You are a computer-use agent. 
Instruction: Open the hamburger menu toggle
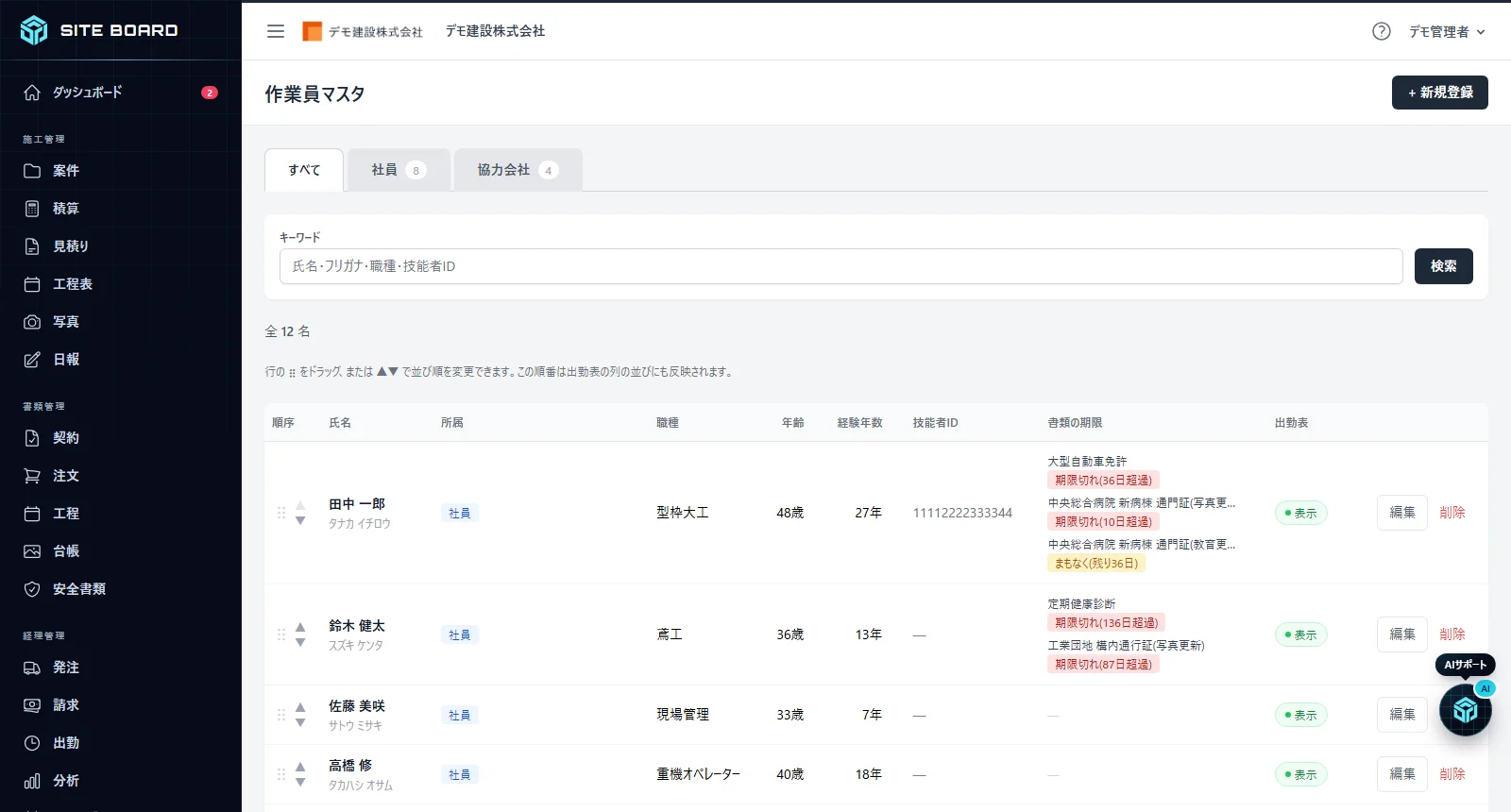pos(276,31)
